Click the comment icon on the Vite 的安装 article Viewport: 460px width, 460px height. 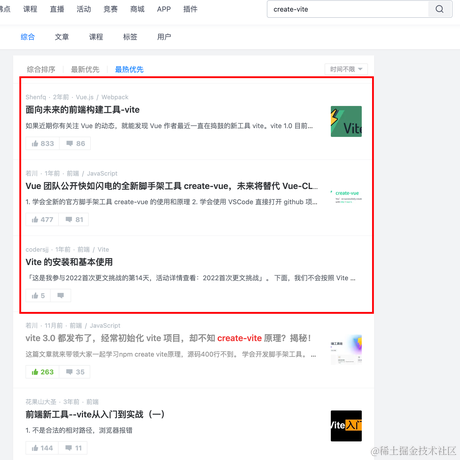click(61, 295)
